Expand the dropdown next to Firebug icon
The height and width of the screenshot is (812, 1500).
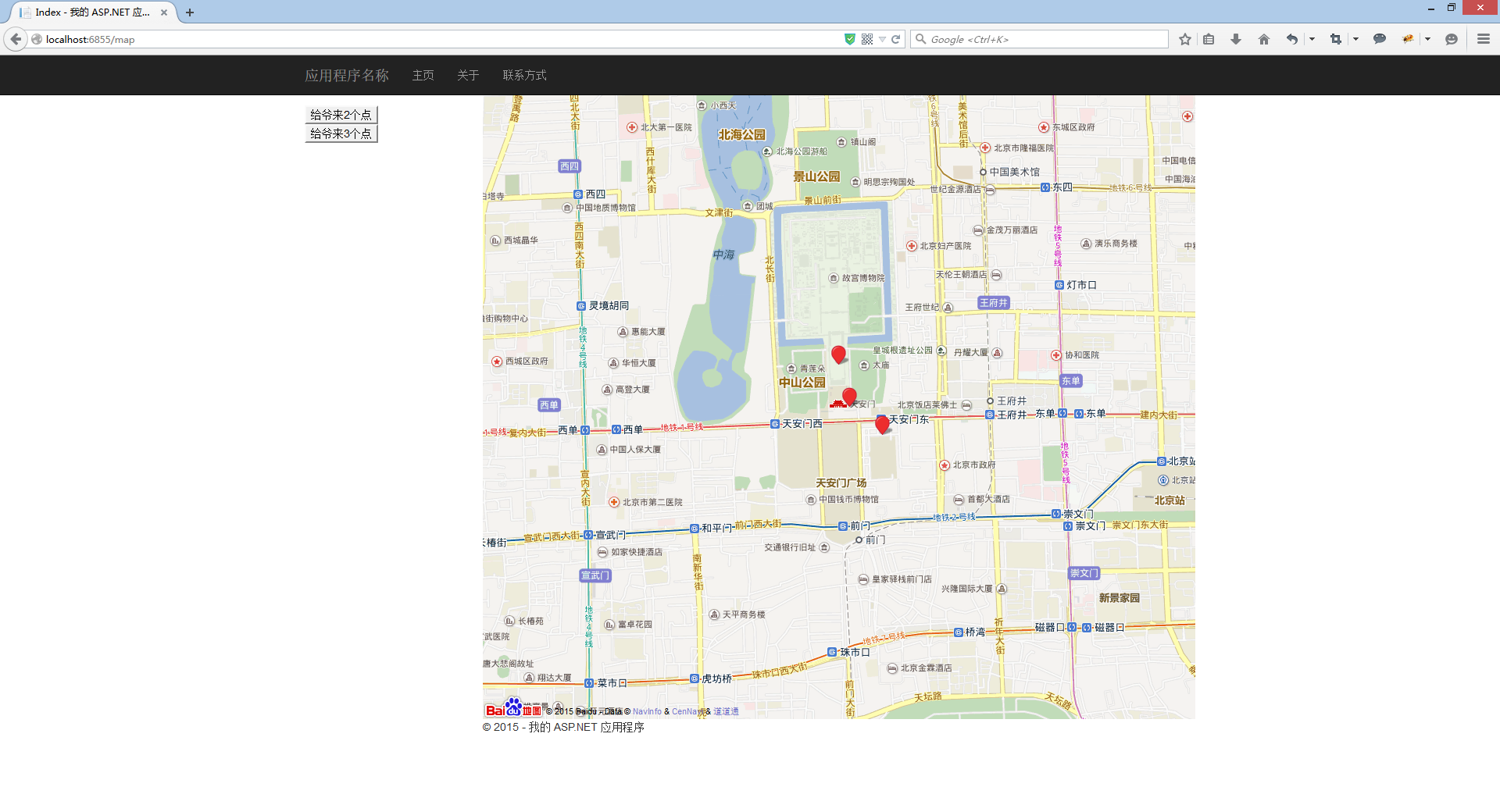coord(1427,39)
